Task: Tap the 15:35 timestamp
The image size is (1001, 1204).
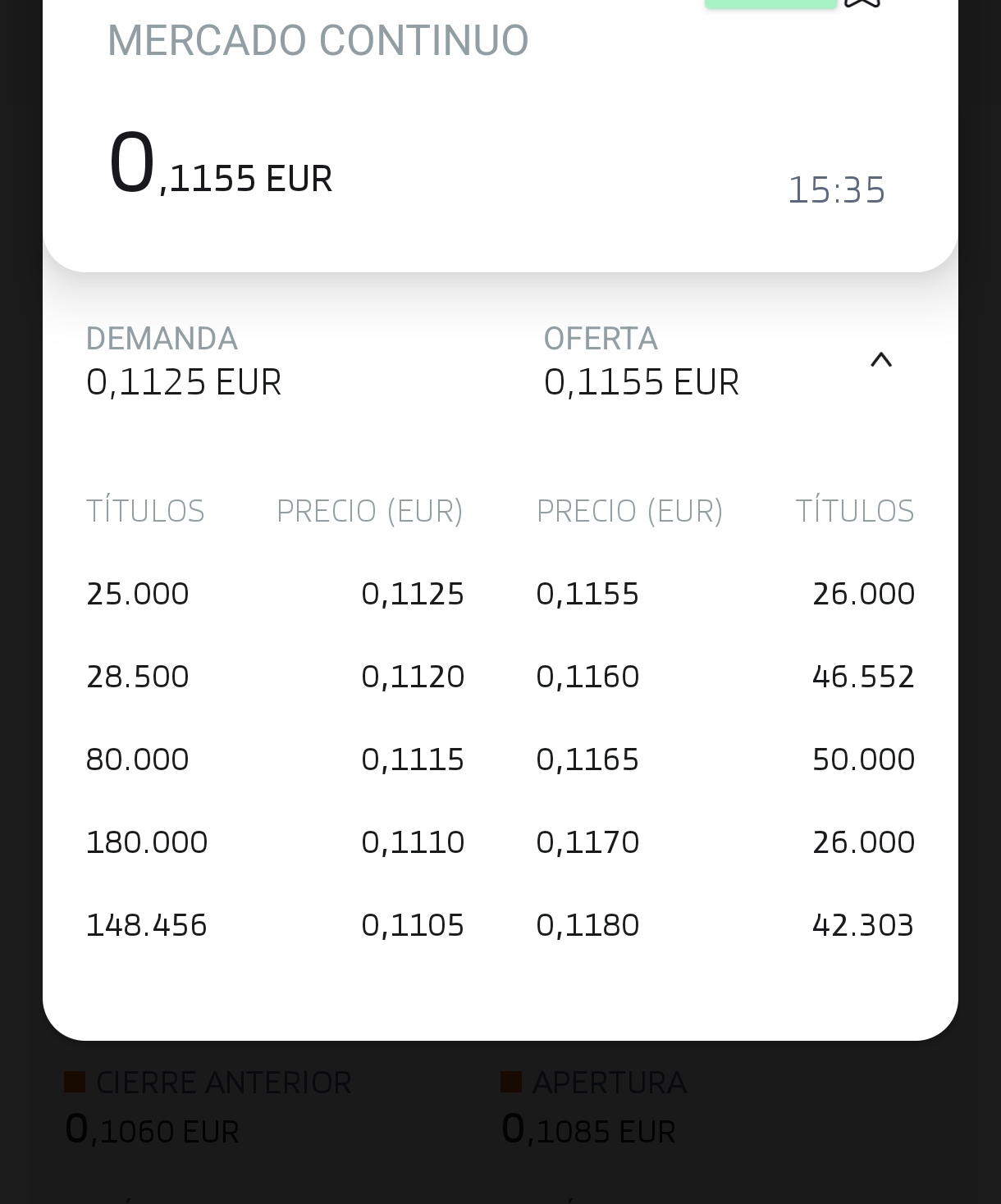Action: pyautogui.click(x=836, y=190)
